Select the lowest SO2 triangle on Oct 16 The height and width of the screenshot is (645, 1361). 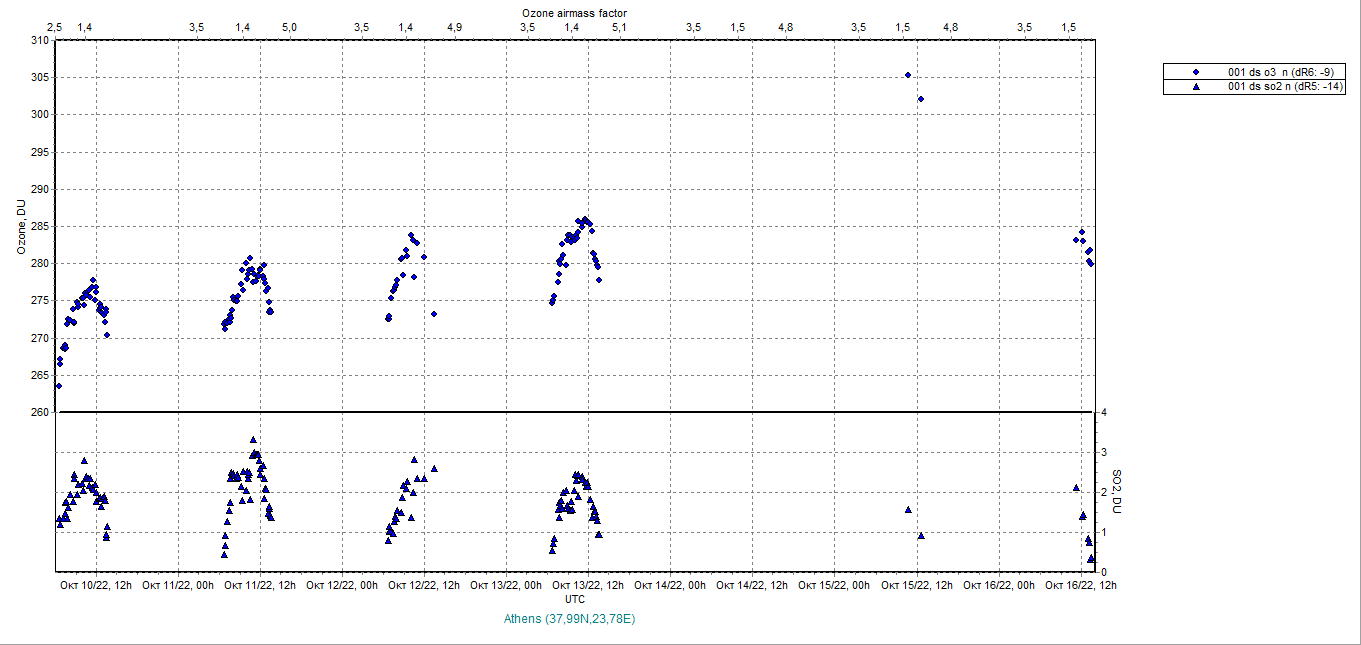(x=1092, y=559)
